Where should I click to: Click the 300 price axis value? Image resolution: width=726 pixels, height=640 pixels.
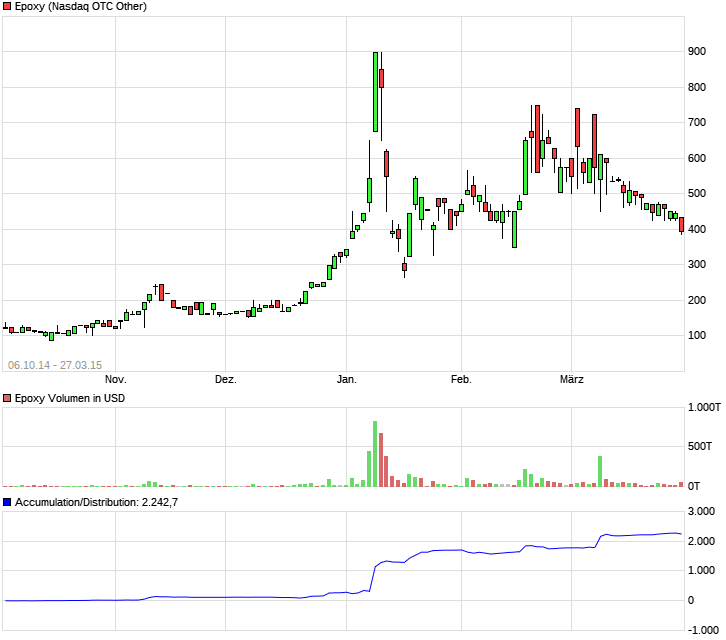[697, 264]
